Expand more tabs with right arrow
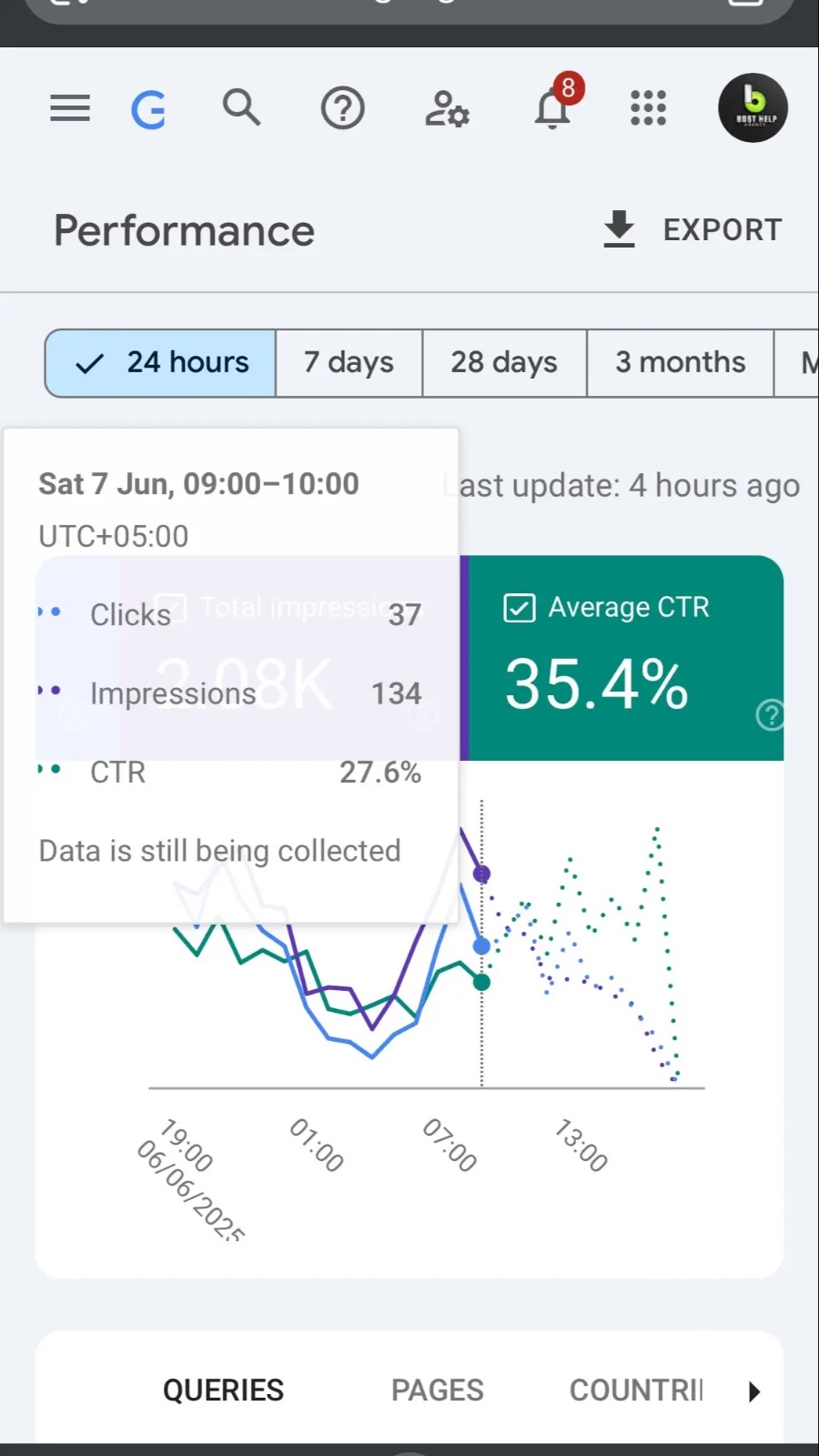 (753, 1391)
